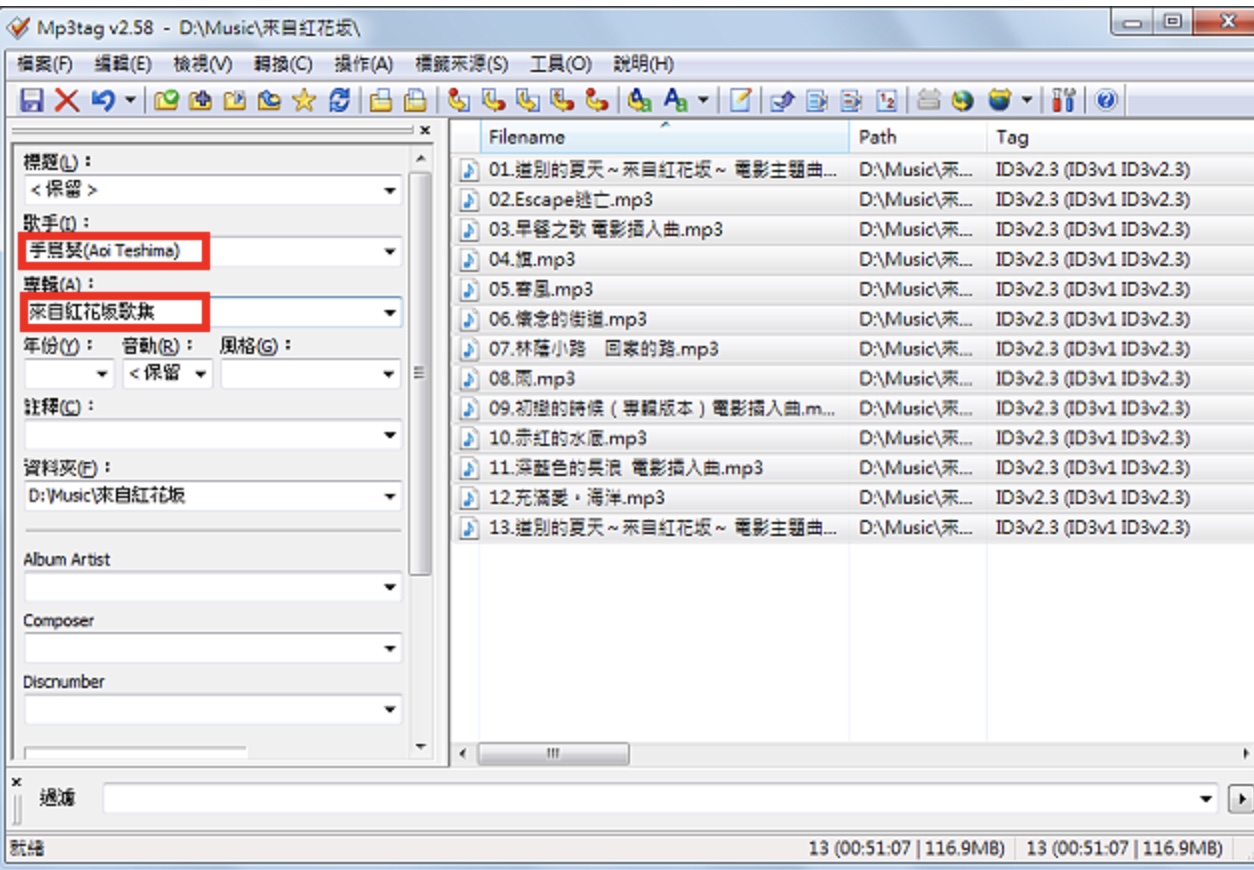The image size is (1254, 870).
Task: Click the tag panel scroll down arrow
Action: 420,747
